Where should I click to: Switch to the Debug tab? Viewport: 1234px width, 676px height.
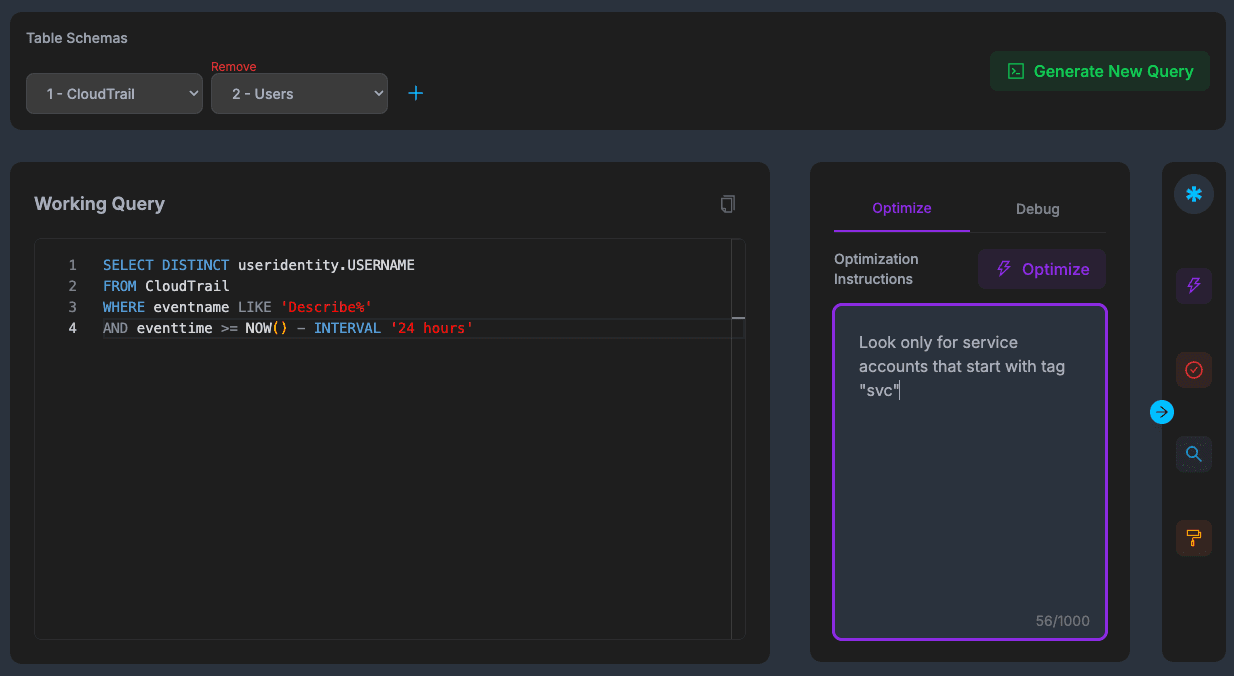pyautogui.click(x=1037, y=209)
